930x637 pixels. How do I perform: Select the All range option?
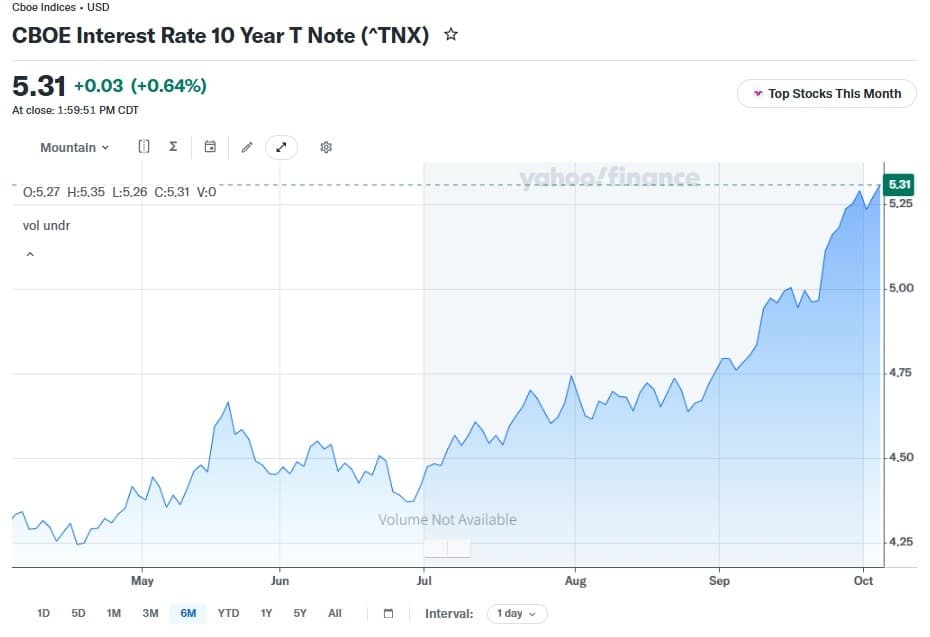pyautogui.click(x=335, y=613)
